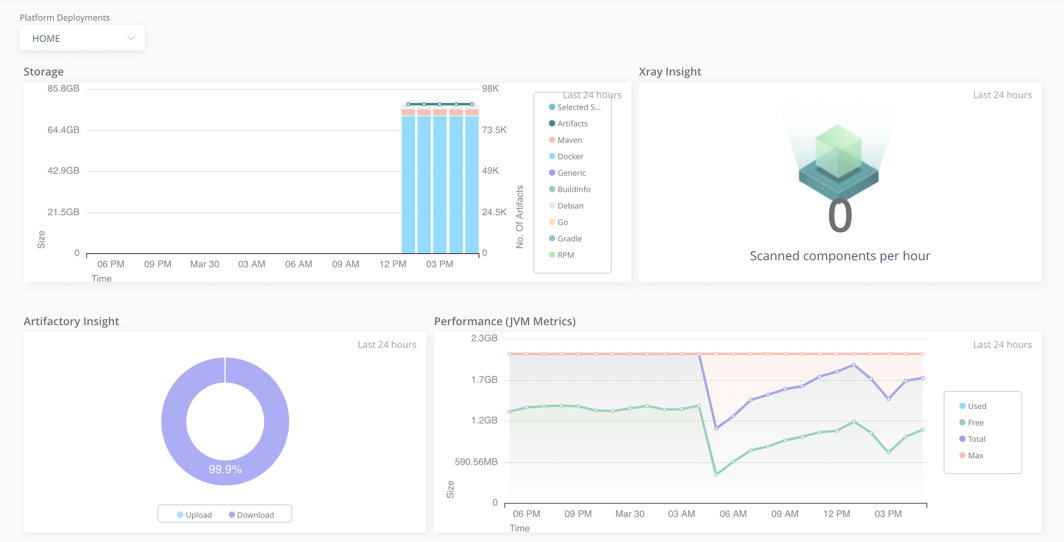Click the RPM legend entry
1064x542 pixels.
click(x=565, y=255)
